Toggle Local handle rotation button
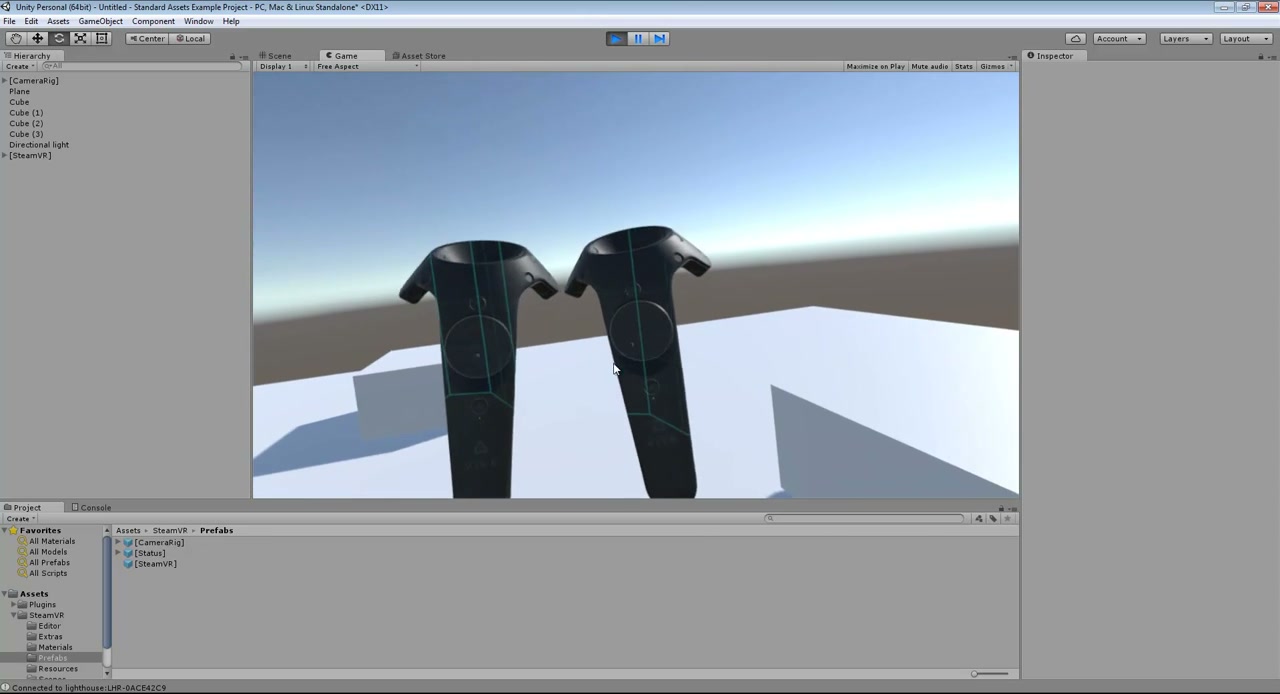The height and width of the screenshot is (694, 1280). (x=189, y=38)
